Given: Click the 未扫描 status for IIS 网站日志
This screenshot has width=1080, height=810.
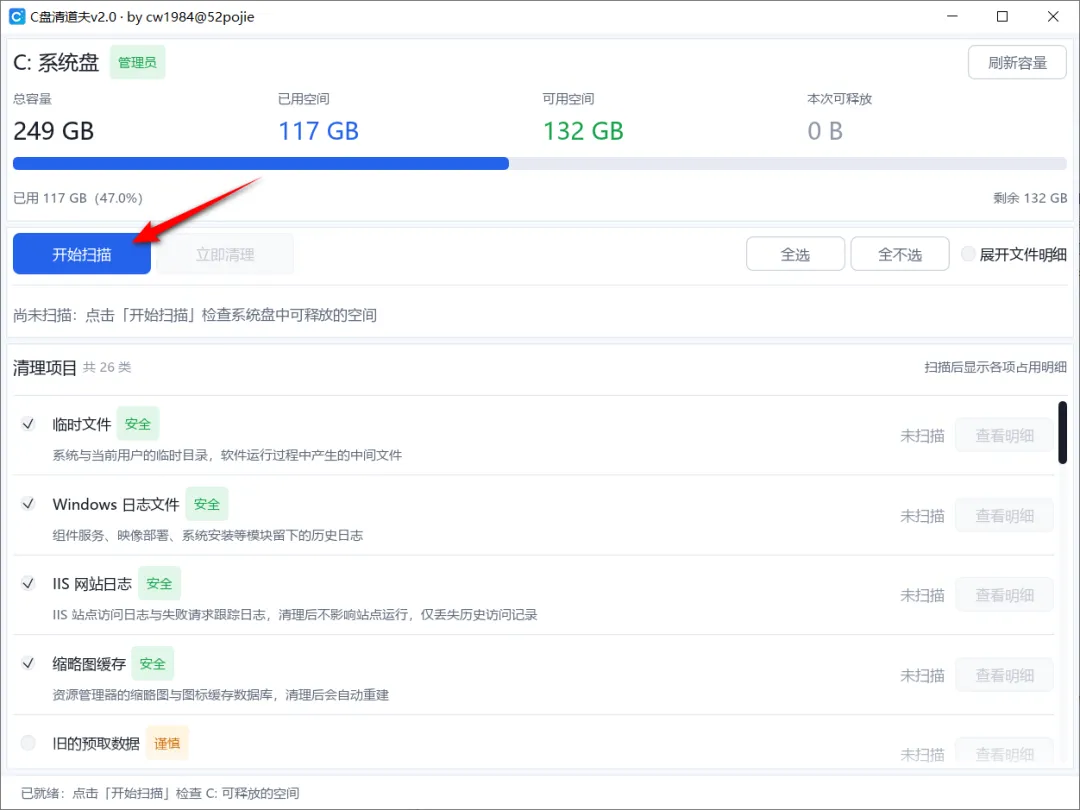Looking at the screenshot, I should click(x=922, y=596).
